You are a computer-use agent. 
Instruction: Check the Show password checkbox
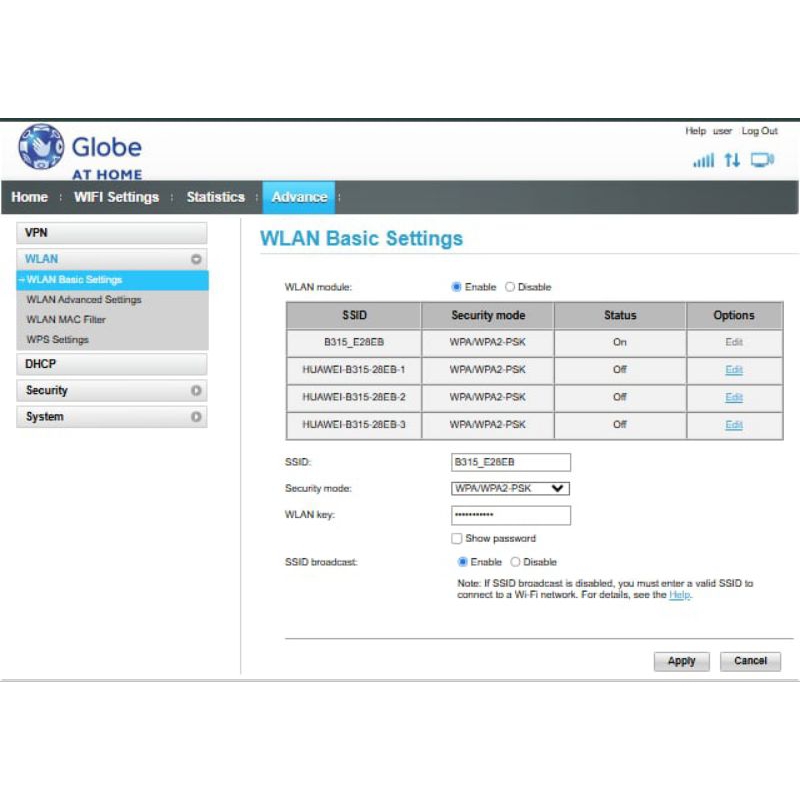pos(457,538)
